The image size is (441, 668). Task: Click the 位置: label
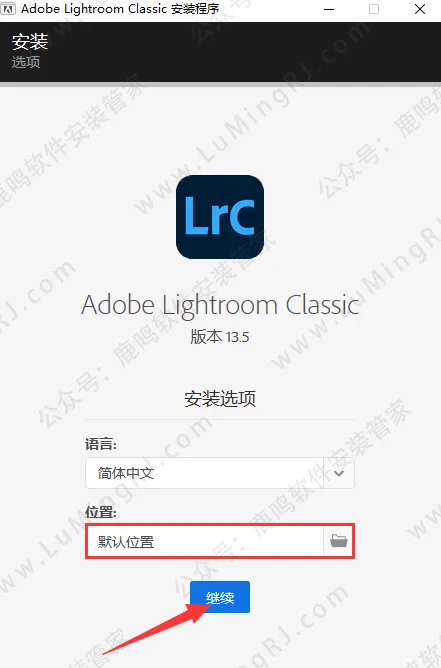click(101, 512)
